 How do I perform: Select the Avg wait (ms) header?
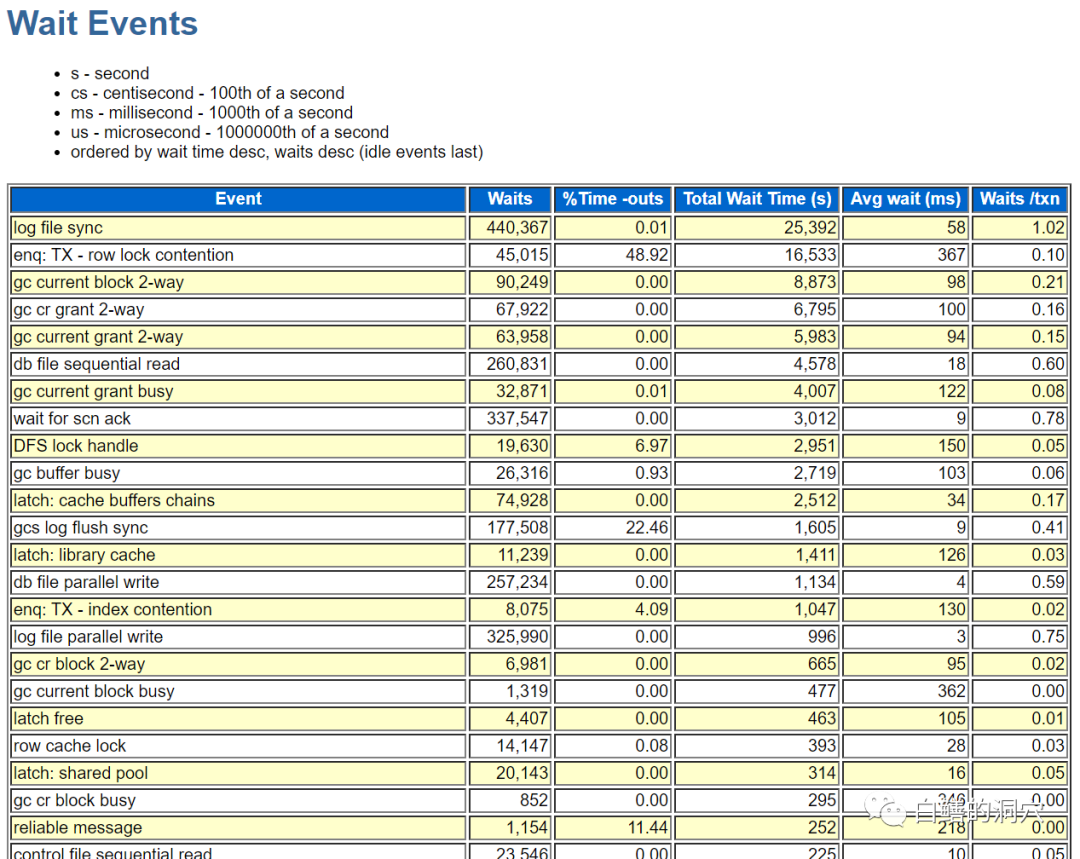(905, 199)
